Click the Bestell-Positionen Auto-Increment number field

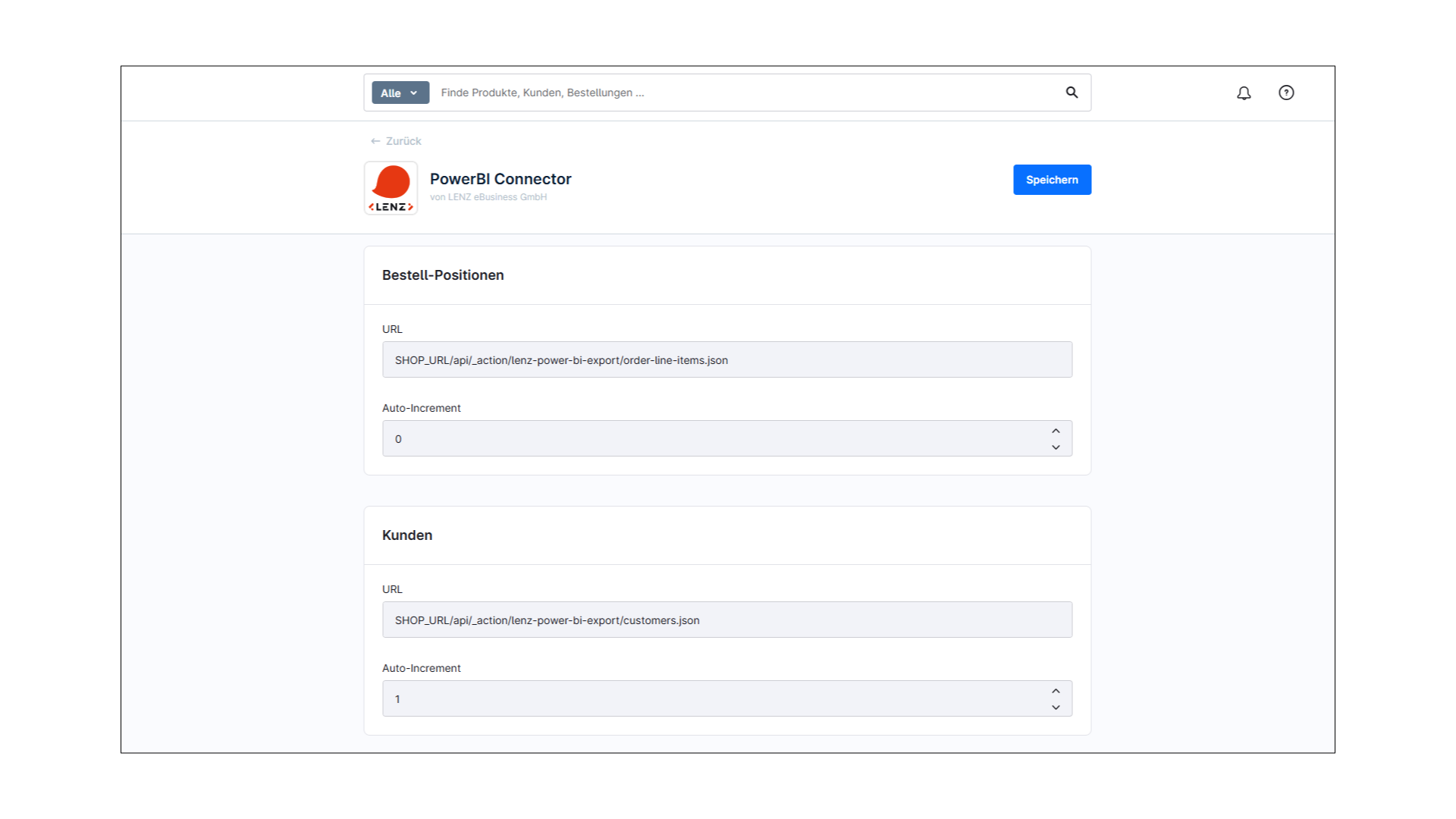coord(713,438)
